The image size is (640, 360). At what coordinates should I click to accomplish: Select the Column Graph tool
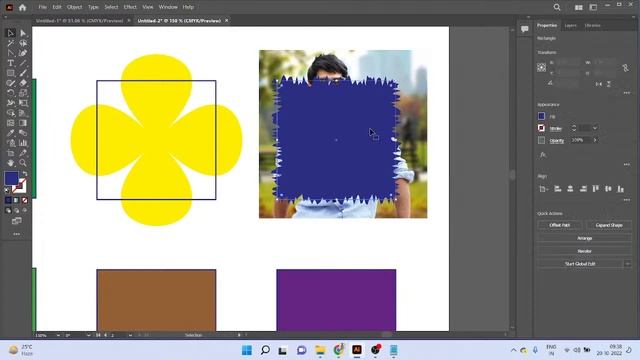[23, 143]
